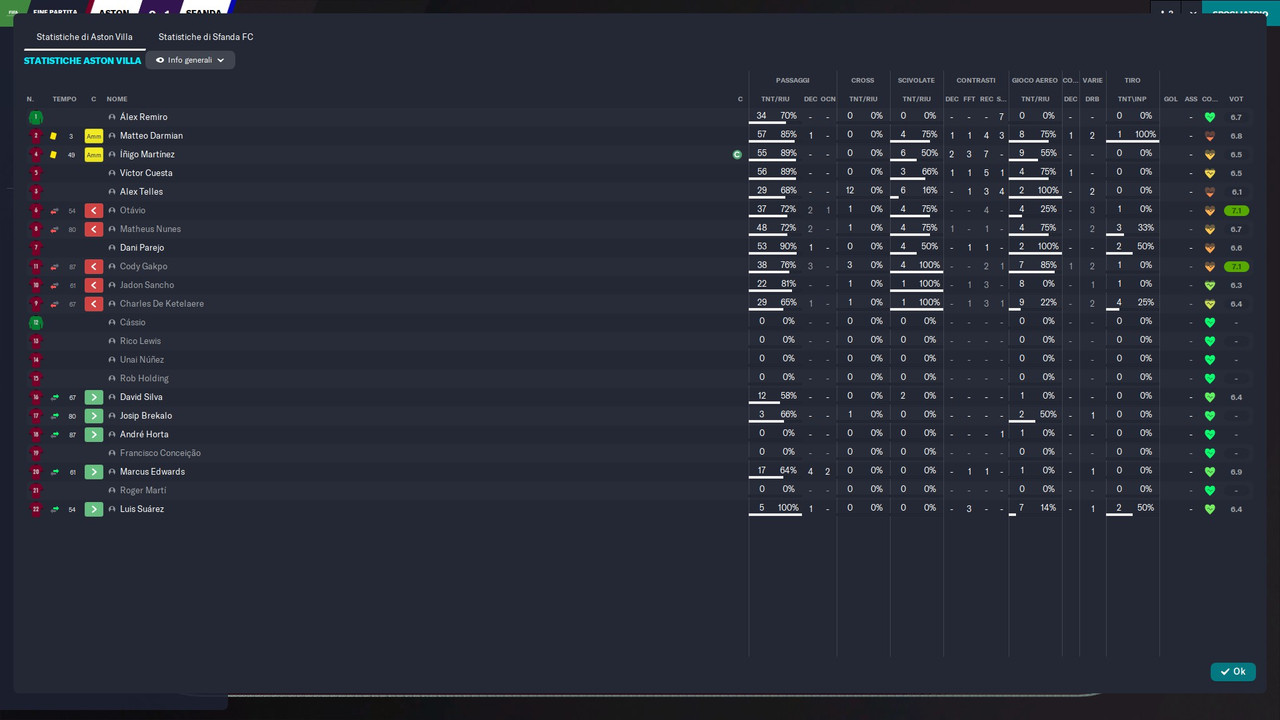Click the info icon beside Alex Telles
This screenshot has width=1280, height=720.
tap(112, 192)
